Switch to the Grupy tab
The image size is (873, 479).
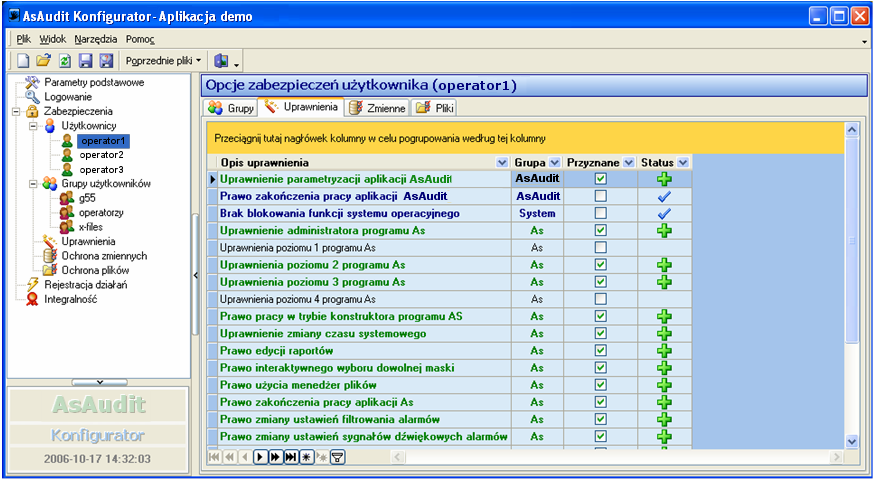coord(230,107)
